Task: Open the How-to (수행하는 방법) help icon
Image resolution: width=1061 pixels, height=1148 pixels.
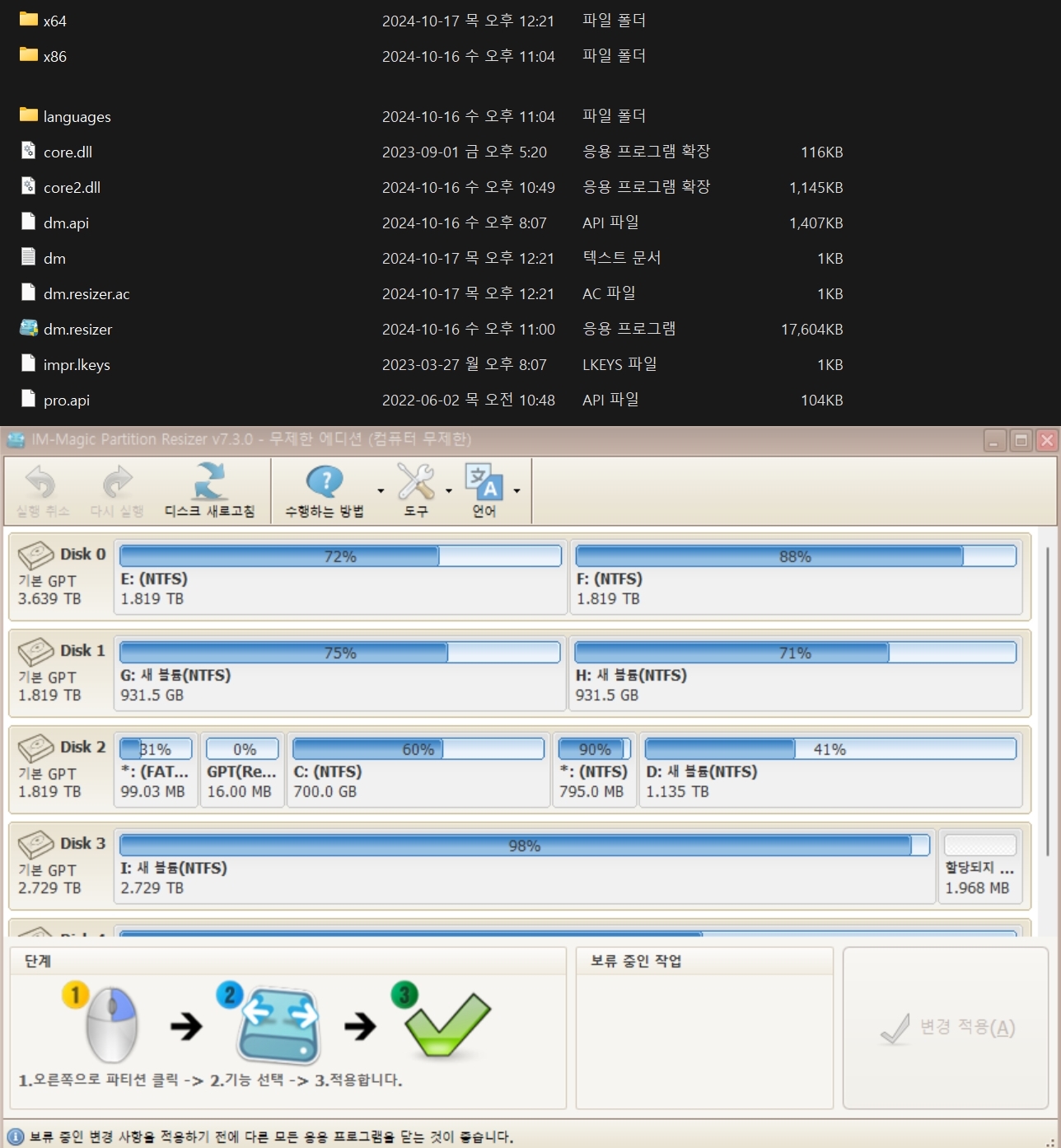Action: pos(325,481)
